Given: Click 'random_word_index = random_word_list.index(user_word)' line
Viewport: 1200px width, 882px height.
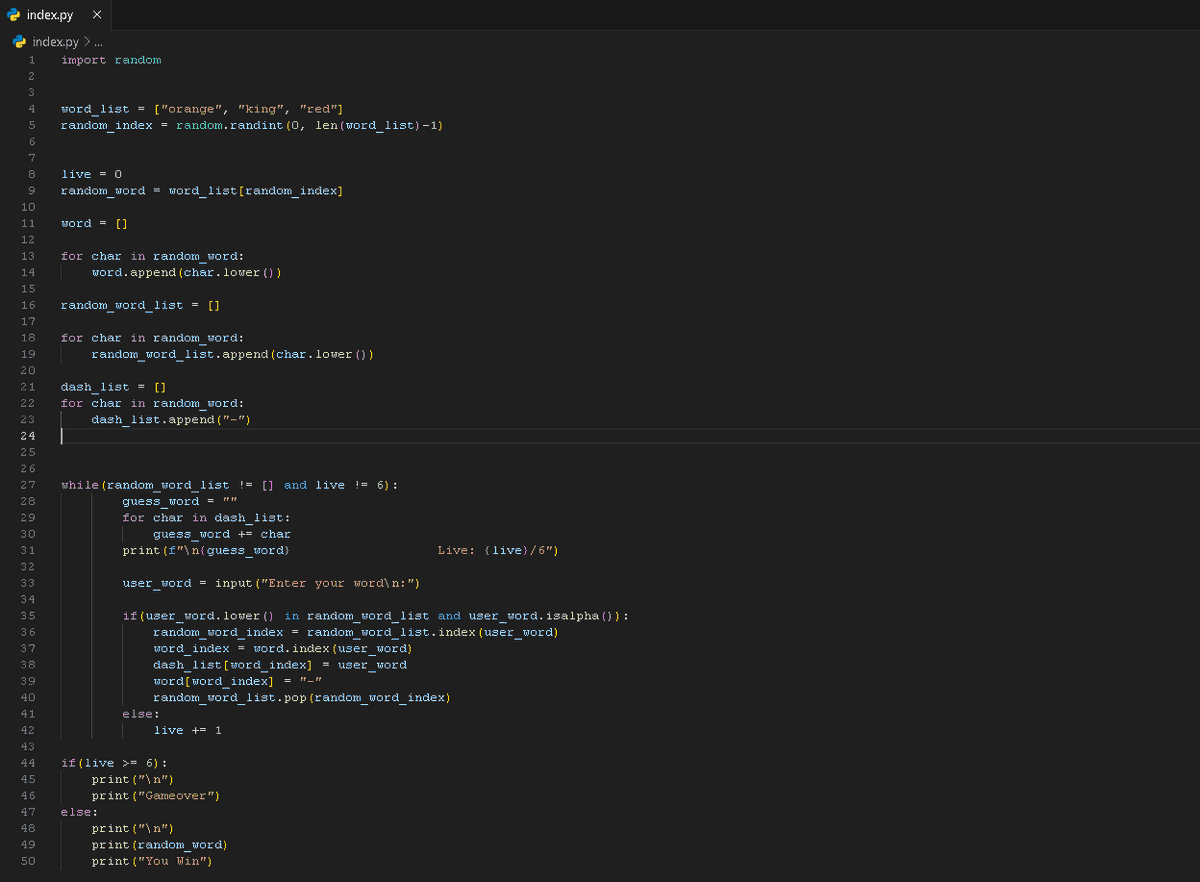Looking at the screenshot, I should [x=356, y=632].
